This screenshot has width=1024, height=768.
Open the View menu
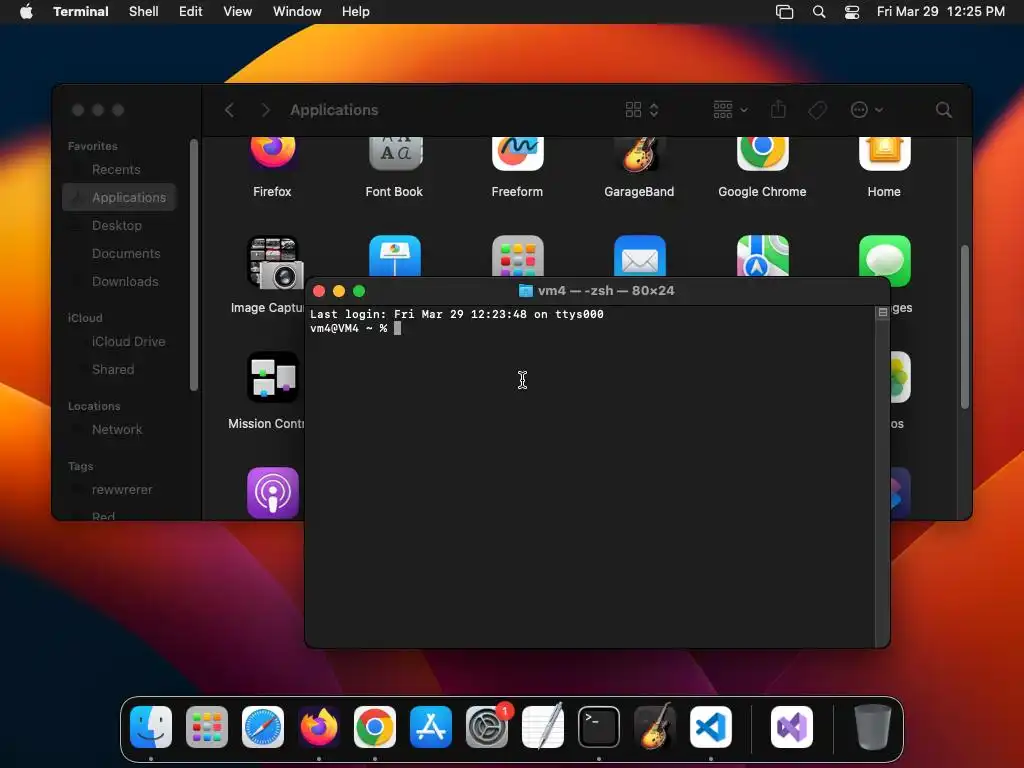point(237,12)
